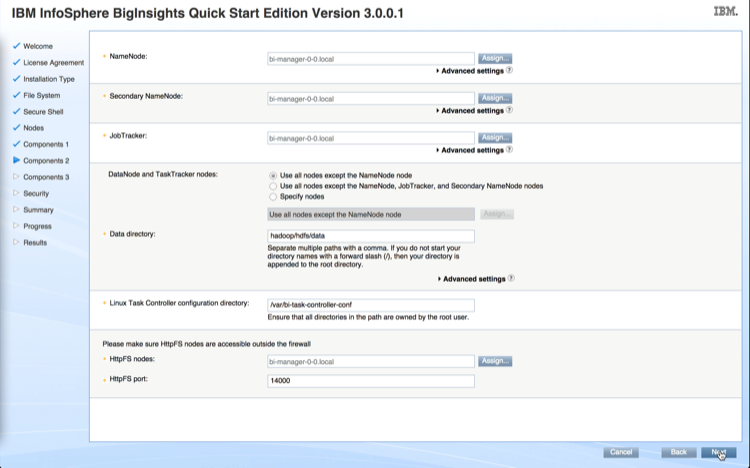750x468 pixels.
Task: Click the help icon beside Secondary NameNode Advanced settings
Action: pos(509,110)
